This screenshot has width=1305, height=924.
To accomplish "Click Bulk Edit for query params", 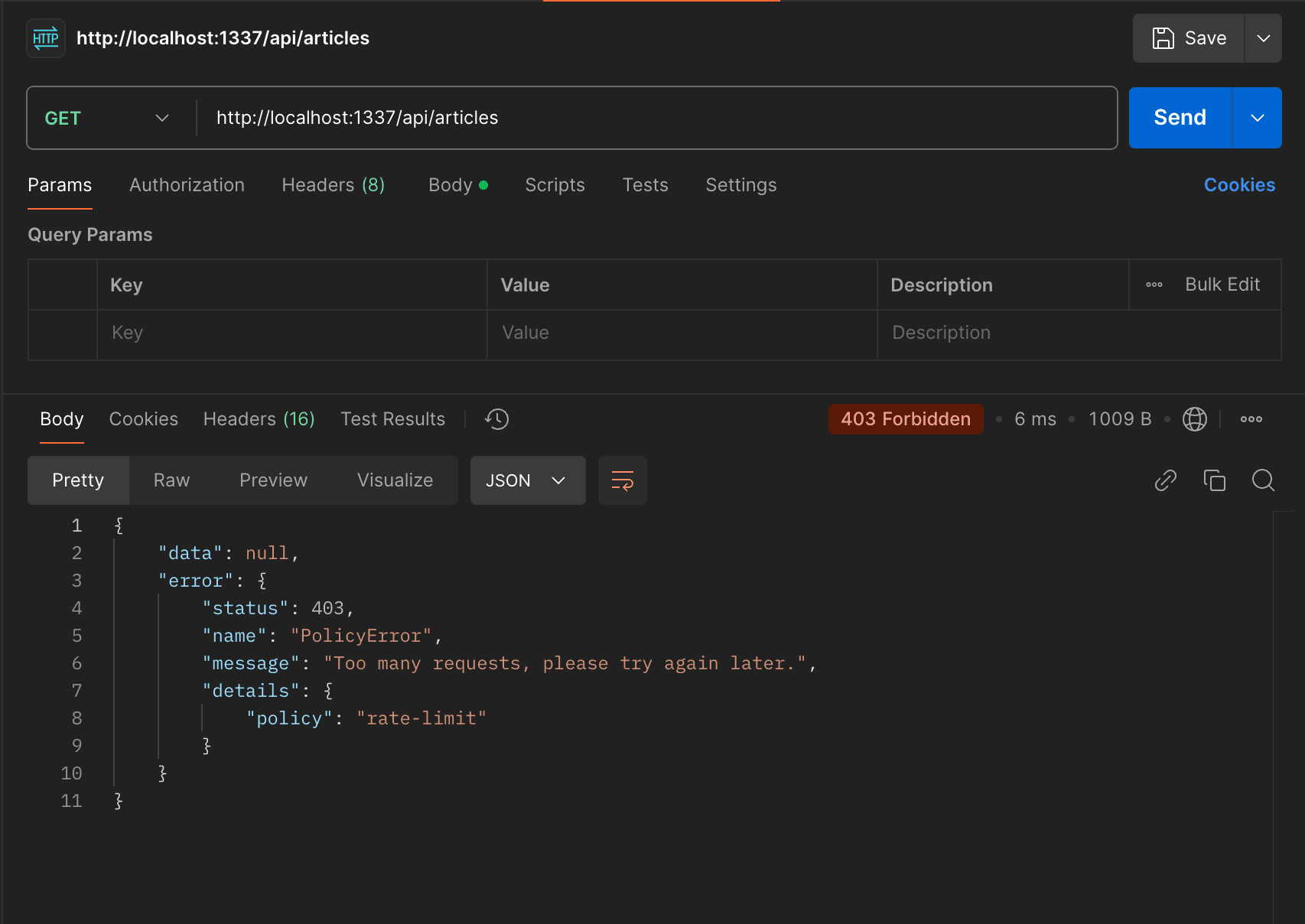I will coord(1222,285).
